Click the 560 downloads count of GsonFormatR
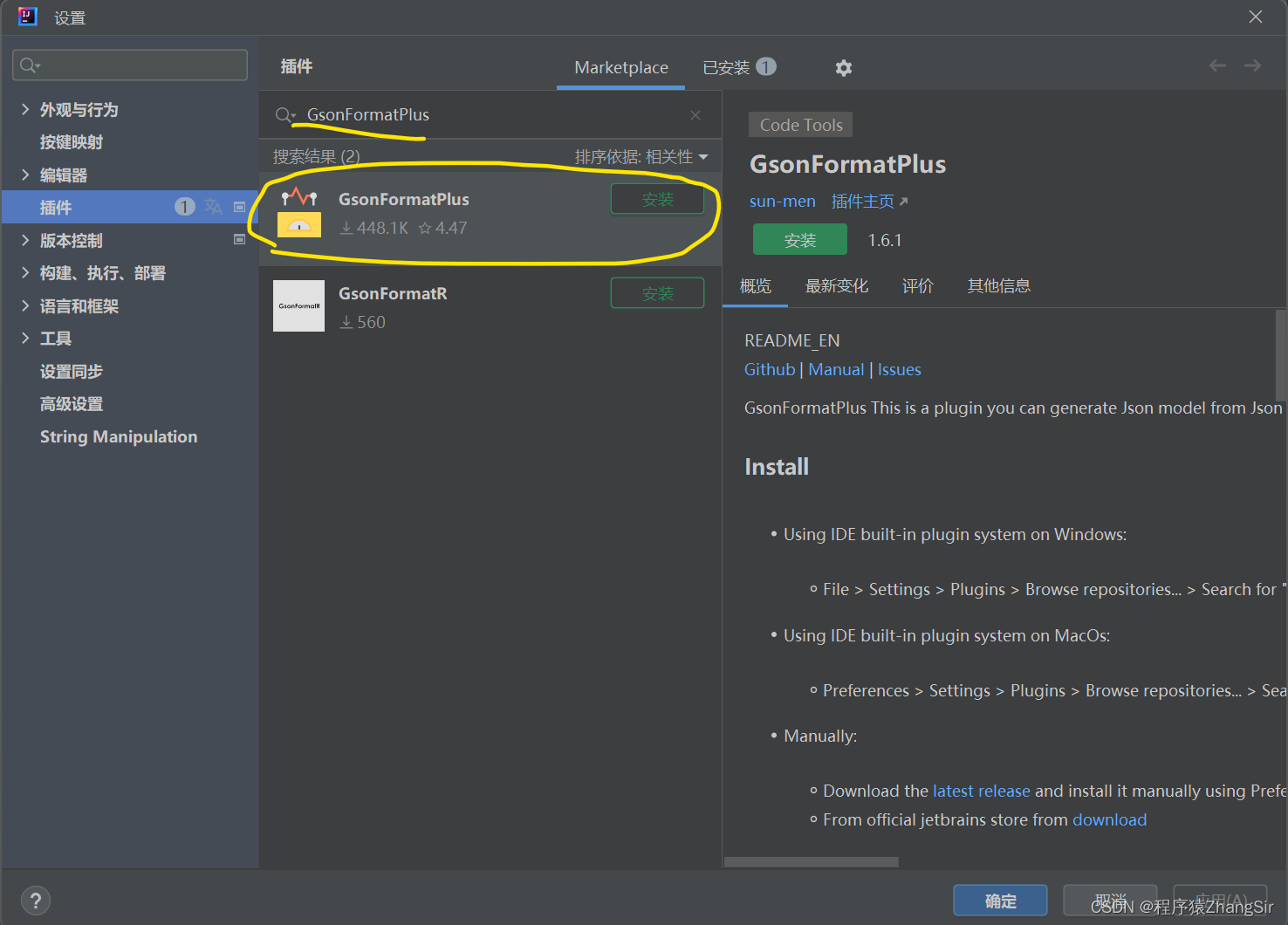The width and height of the screenshot is (1288, 925). 363,322
